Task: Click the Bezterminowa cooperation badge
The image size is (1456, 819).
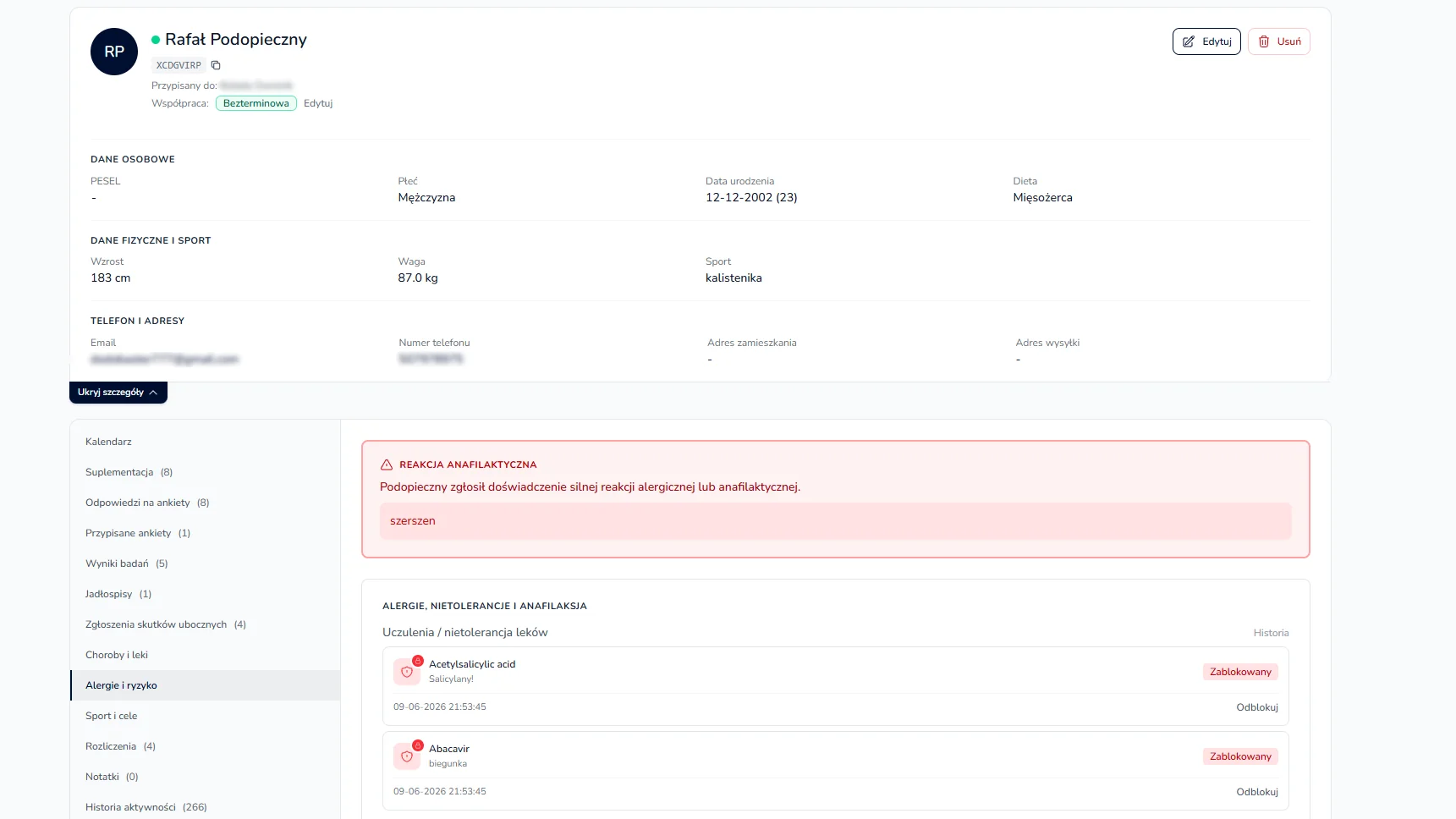Action: [x=256, y=103]
